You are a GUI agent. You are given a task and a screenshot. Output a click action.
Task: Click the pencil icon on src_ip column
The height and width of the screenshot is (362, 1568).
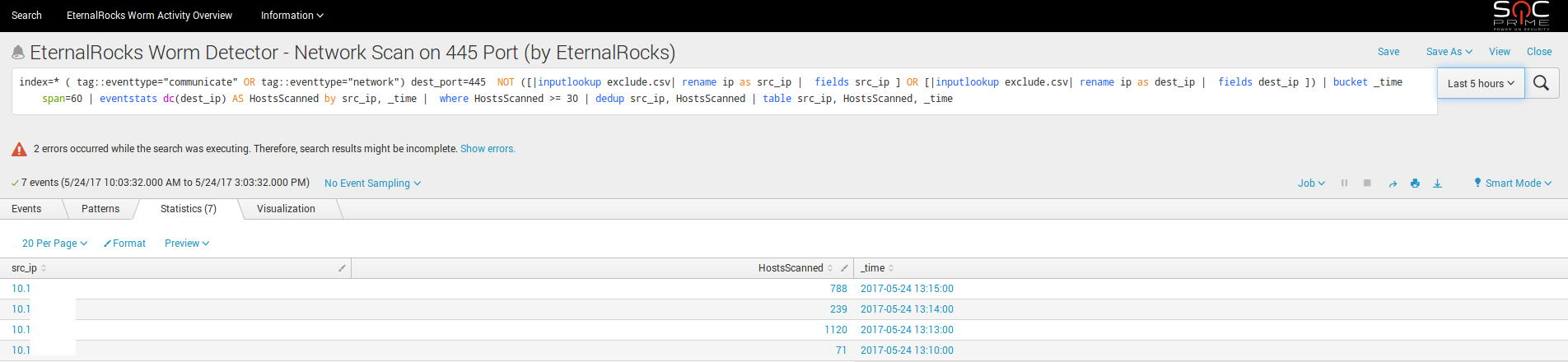(x=342, y=268)
